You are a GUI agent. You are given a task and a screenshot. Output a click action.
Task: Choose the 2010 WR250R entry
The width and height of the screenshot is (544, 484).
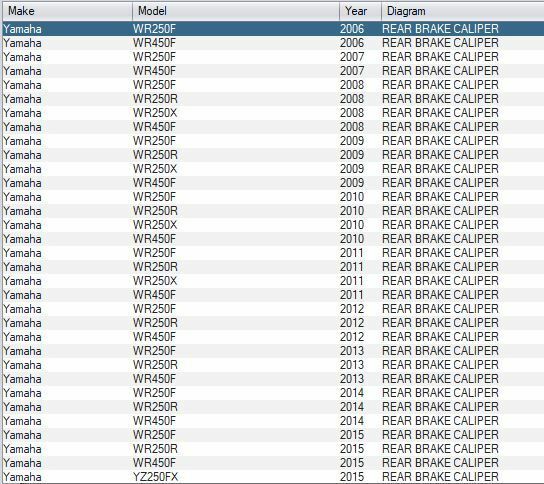click(273, 211)
